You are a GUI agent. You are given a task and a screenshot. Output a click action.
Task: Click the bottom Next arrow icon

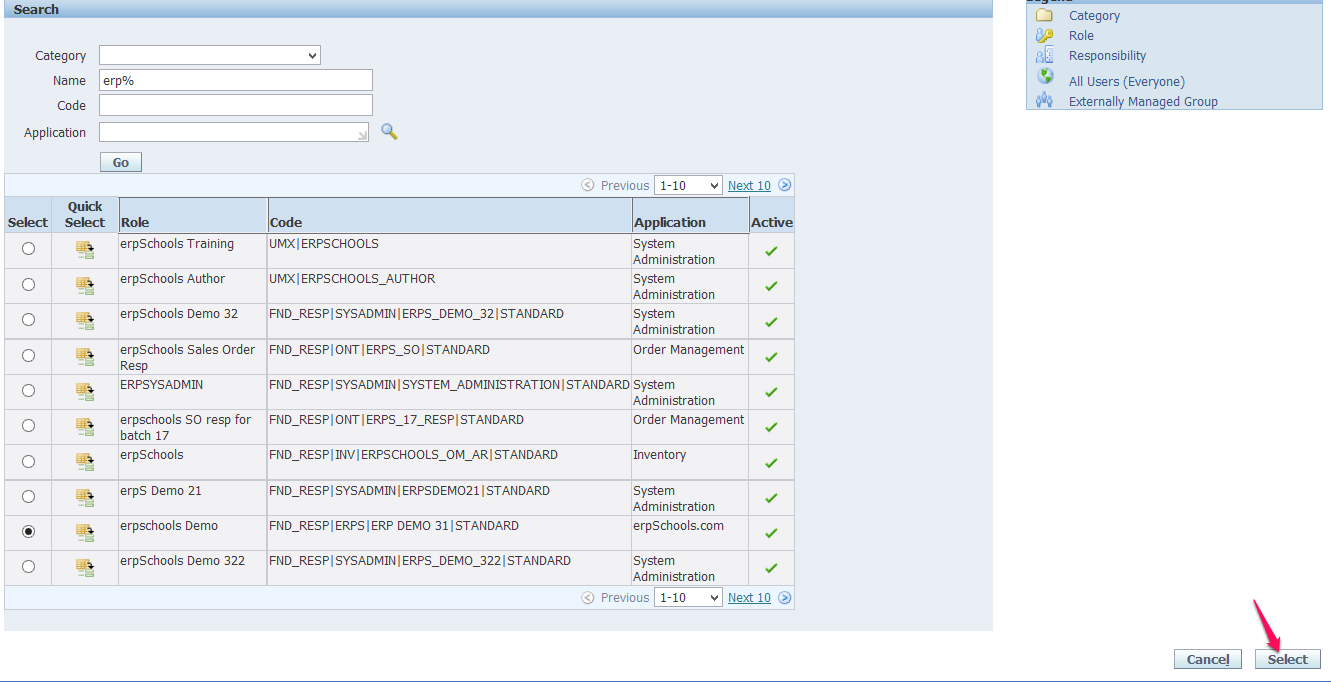click(x=785, y=598)
